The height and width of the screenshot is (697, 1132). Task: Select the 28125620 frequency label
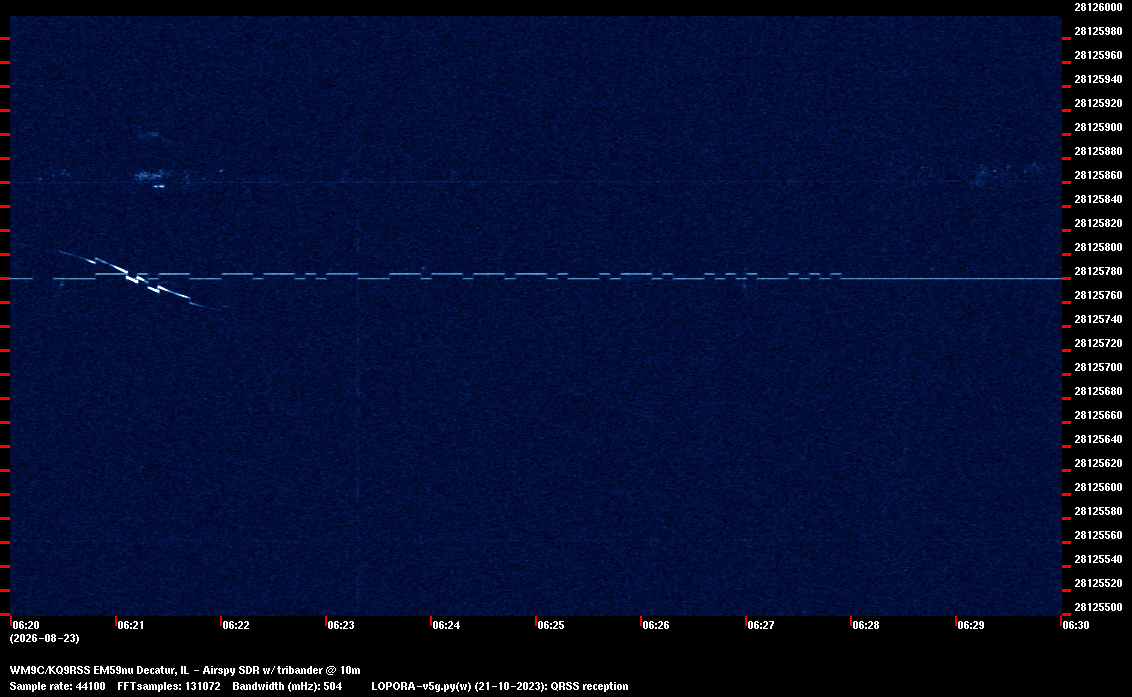point(1098,463)
